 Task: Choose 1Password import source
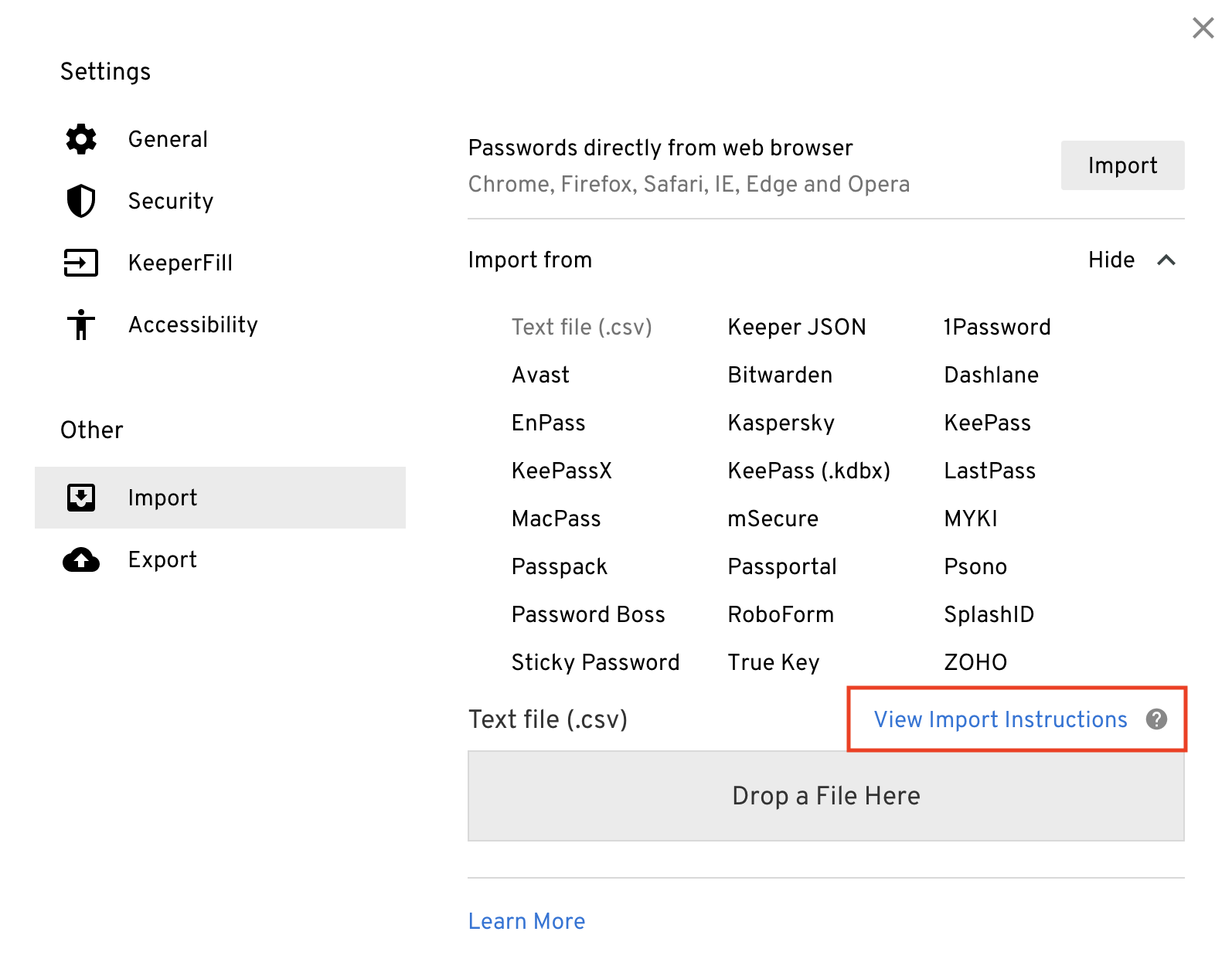[x=997, y=327]
